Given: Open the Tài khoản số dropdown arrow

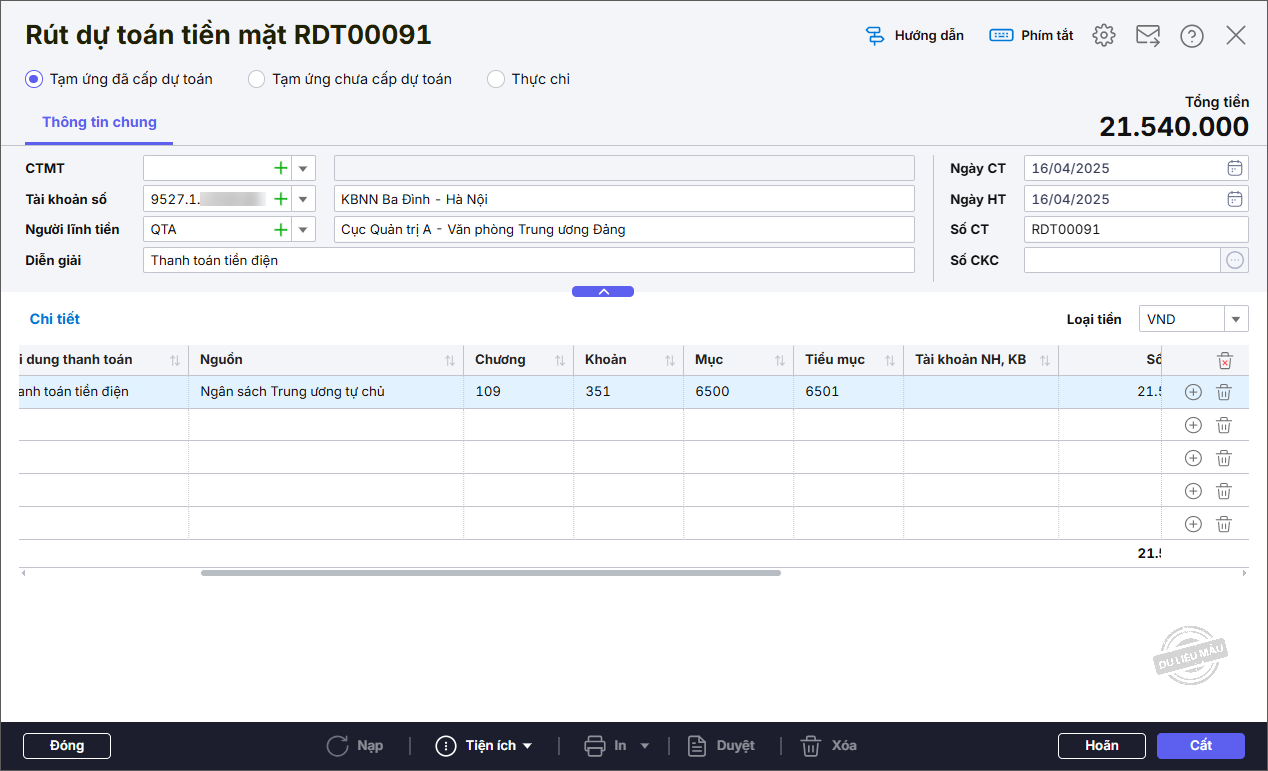Looking at the screenshot, I should pyautogui.click(x=303, y=199).
